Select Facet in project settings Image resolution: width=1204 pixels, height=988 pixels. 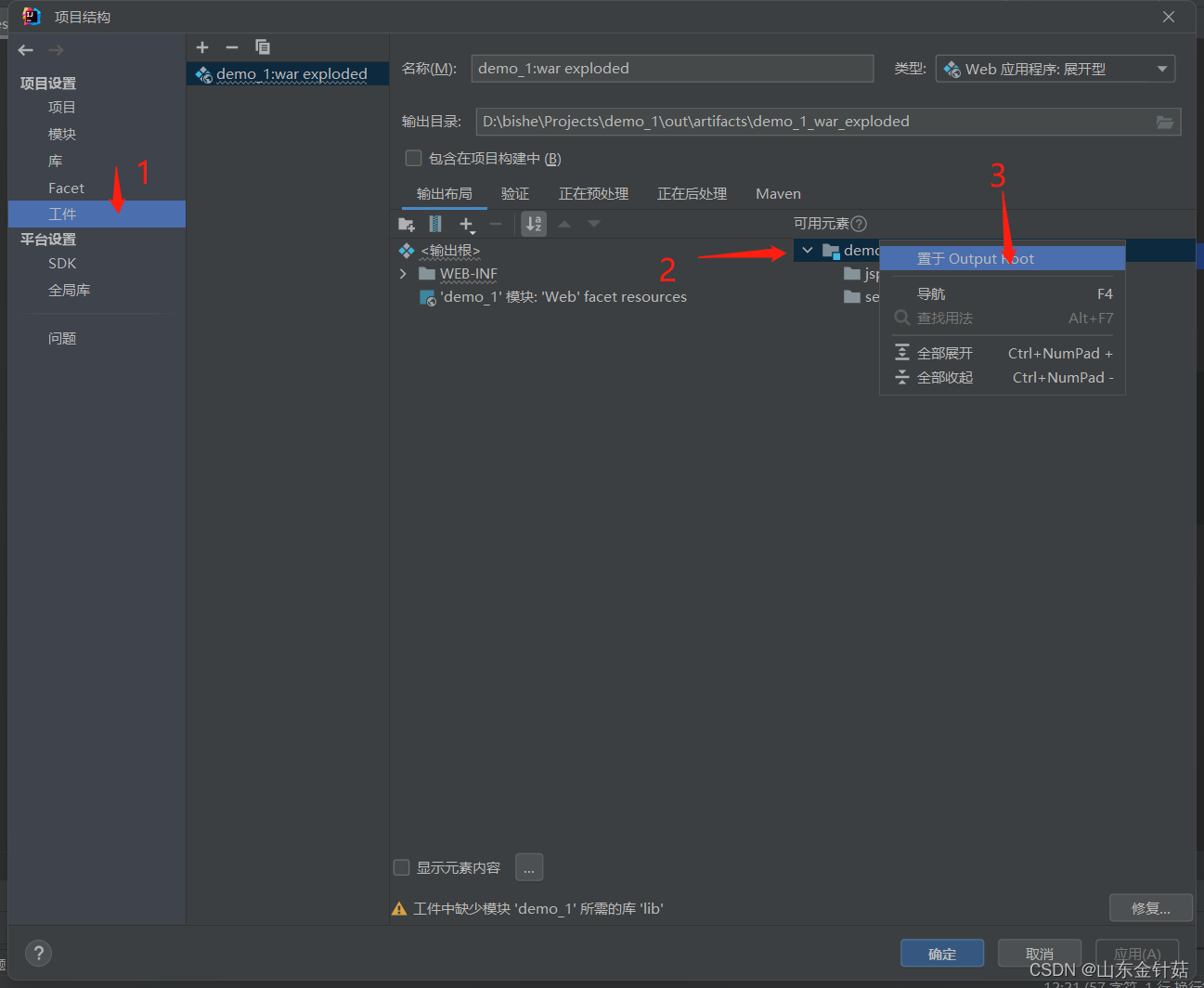point(66,188)
